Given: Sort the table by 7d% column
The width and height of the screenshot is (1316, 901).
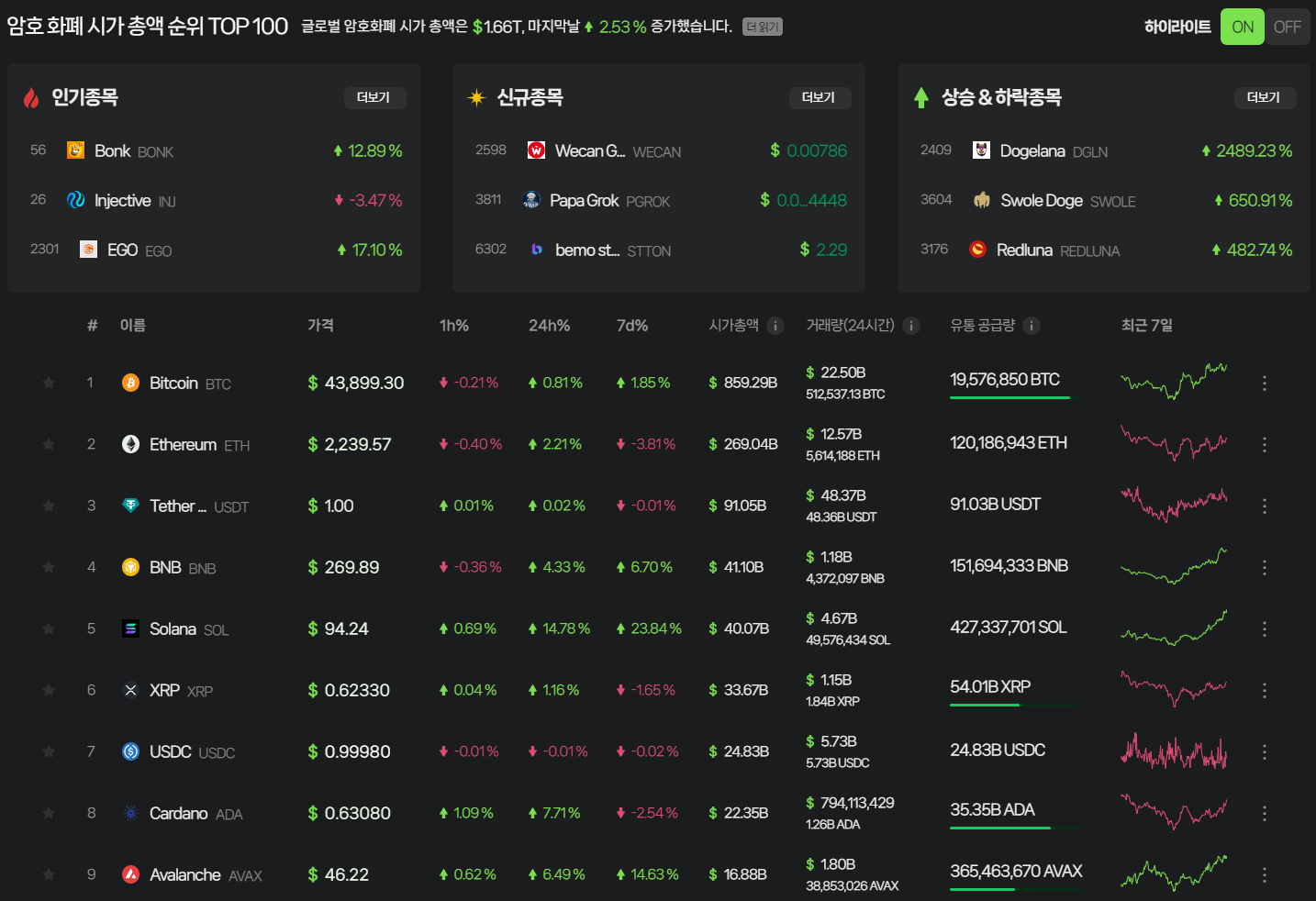Looking at the screenshot, I should pos(632,326).
